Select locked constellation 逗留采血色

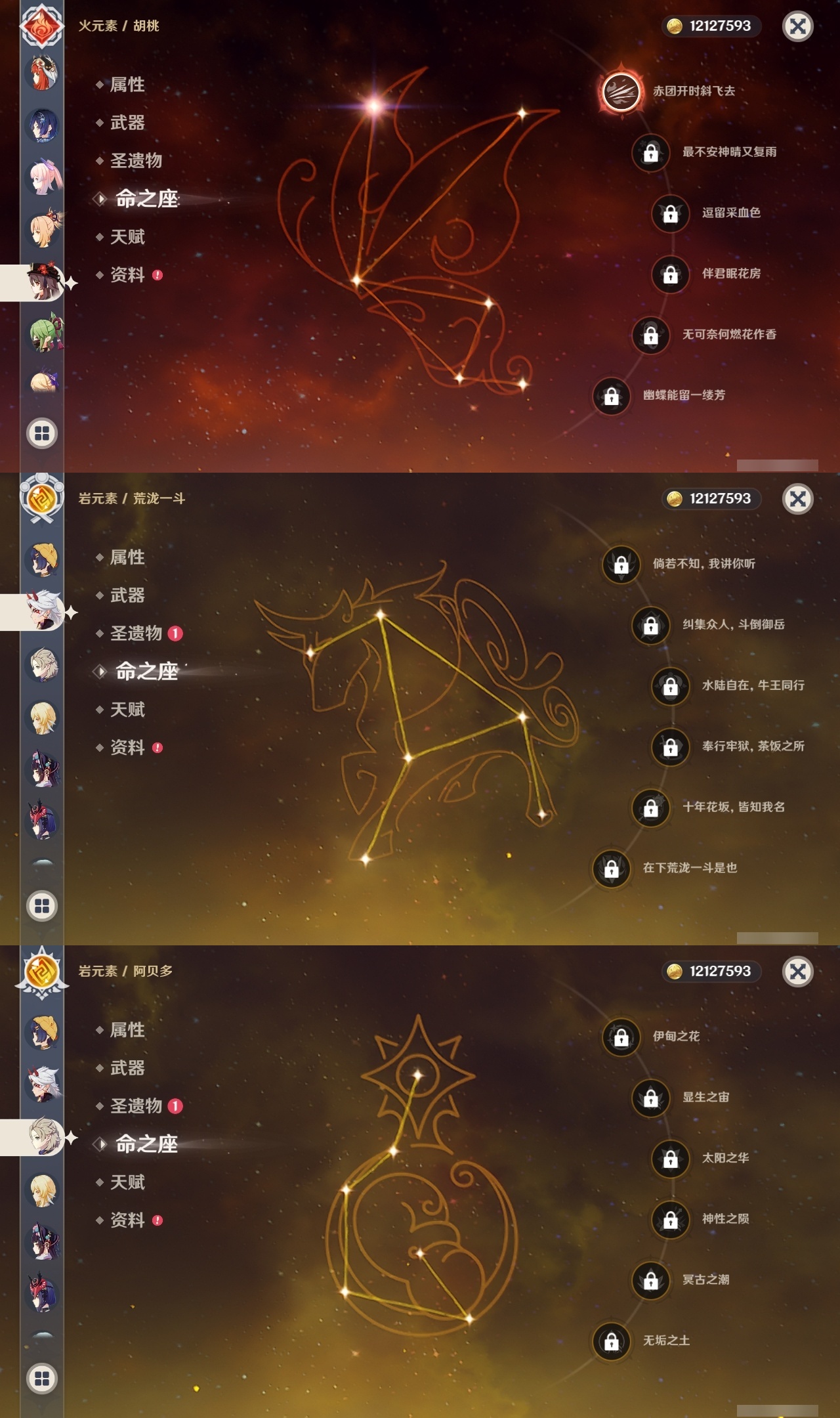point(671,213)
